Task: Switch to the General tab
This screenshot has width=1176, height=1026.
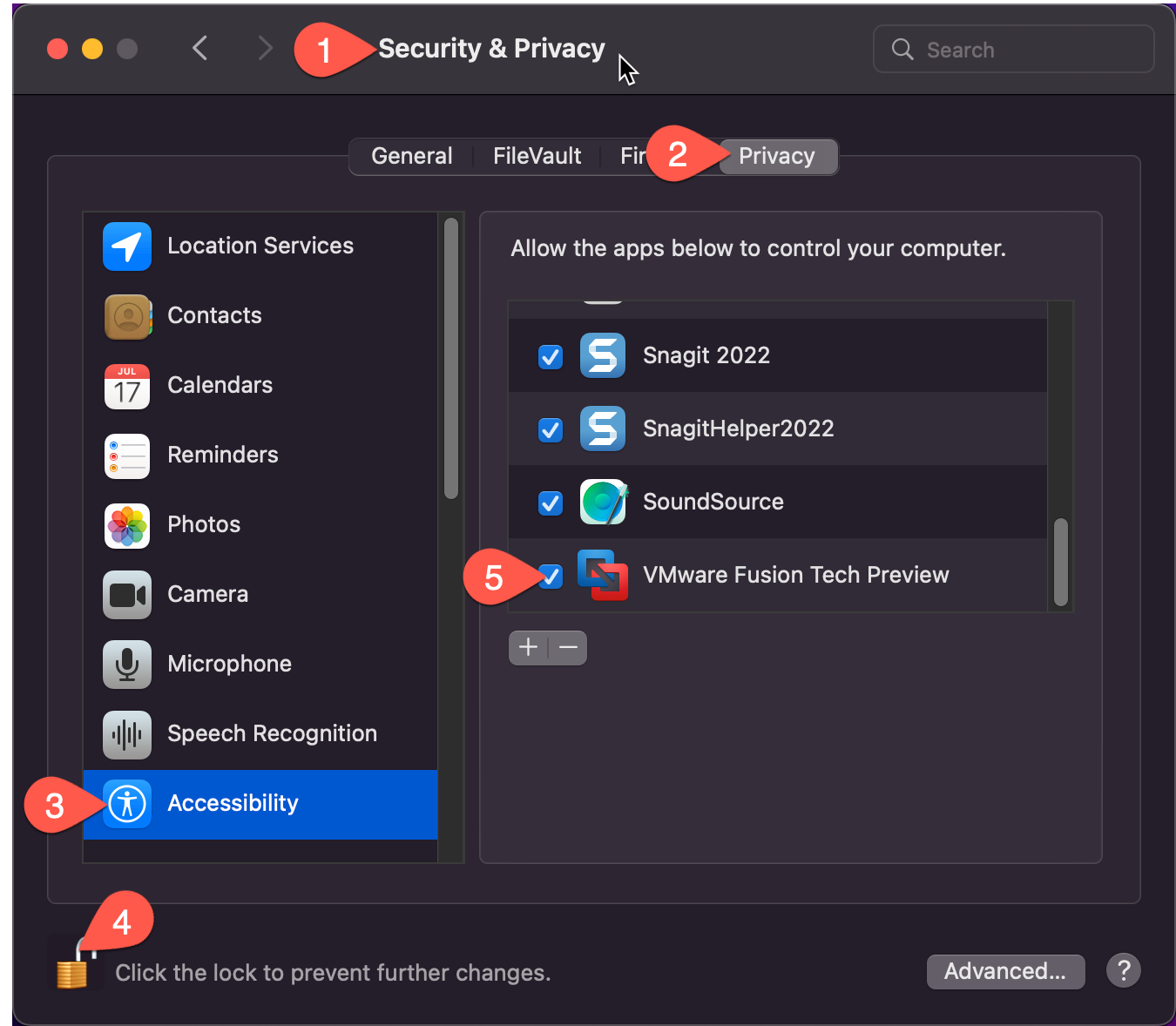Action: tap(411, 157)
